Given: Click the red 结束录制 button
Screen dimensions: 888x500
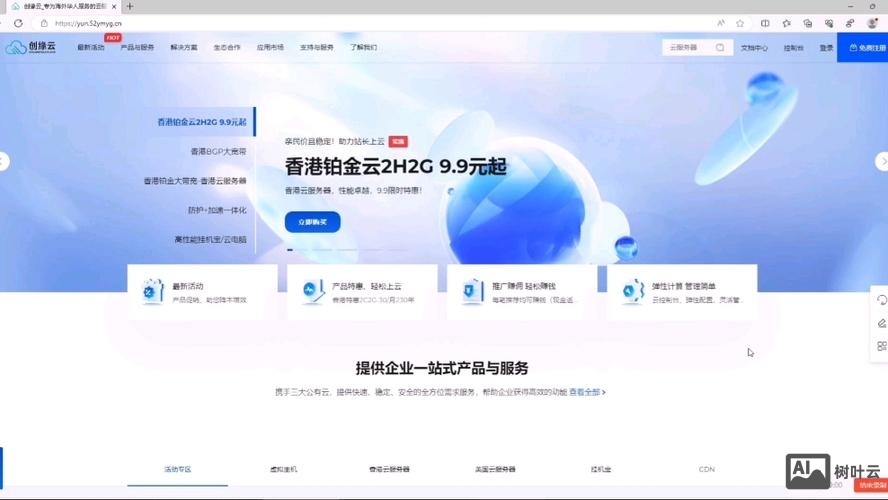Looking at the screenshot, I should [871, 485].
